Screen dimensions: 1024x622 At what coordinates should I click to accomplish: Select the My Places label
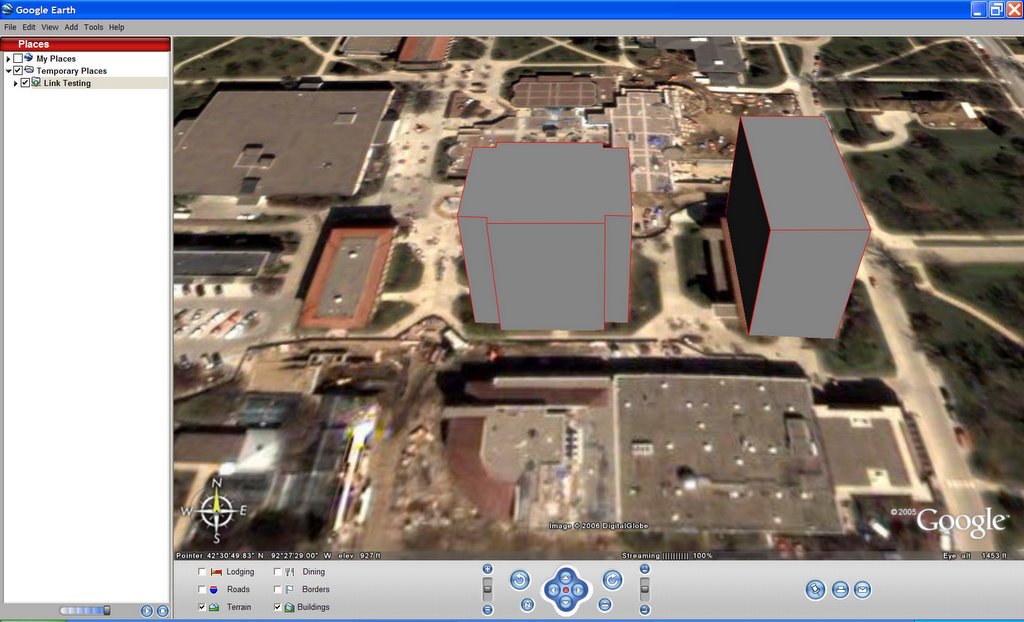[x=56, y=59]
